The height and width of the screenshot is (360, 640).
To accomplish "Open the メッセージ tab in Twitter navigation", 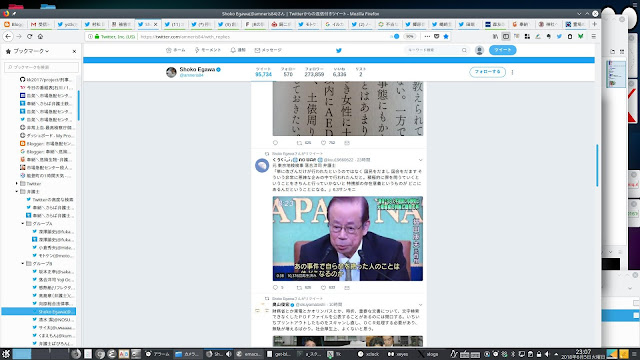I will tap(268, 50).
